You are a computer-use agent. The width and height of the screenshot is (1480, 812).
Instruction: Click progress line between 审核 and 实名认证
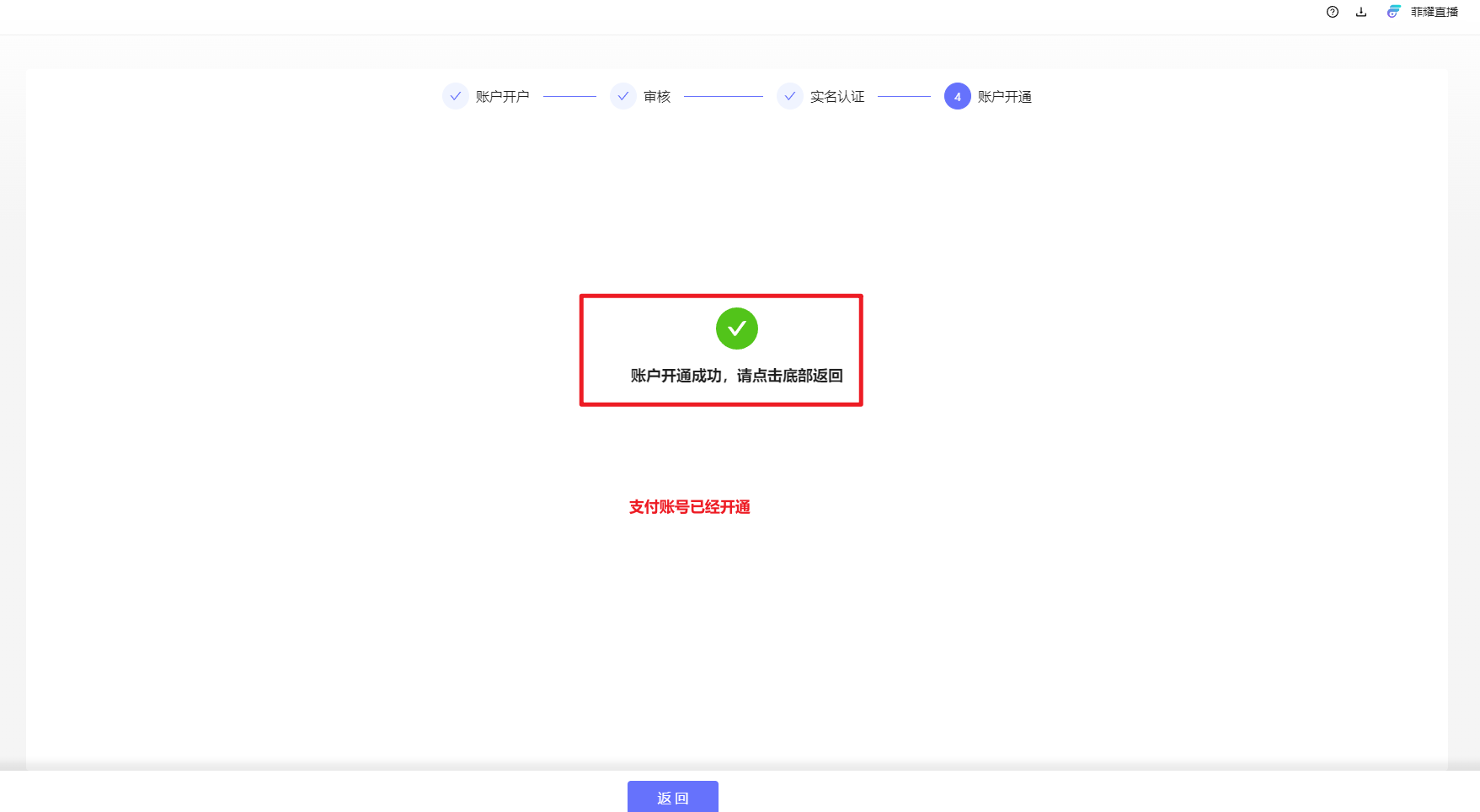click(723, 97)
